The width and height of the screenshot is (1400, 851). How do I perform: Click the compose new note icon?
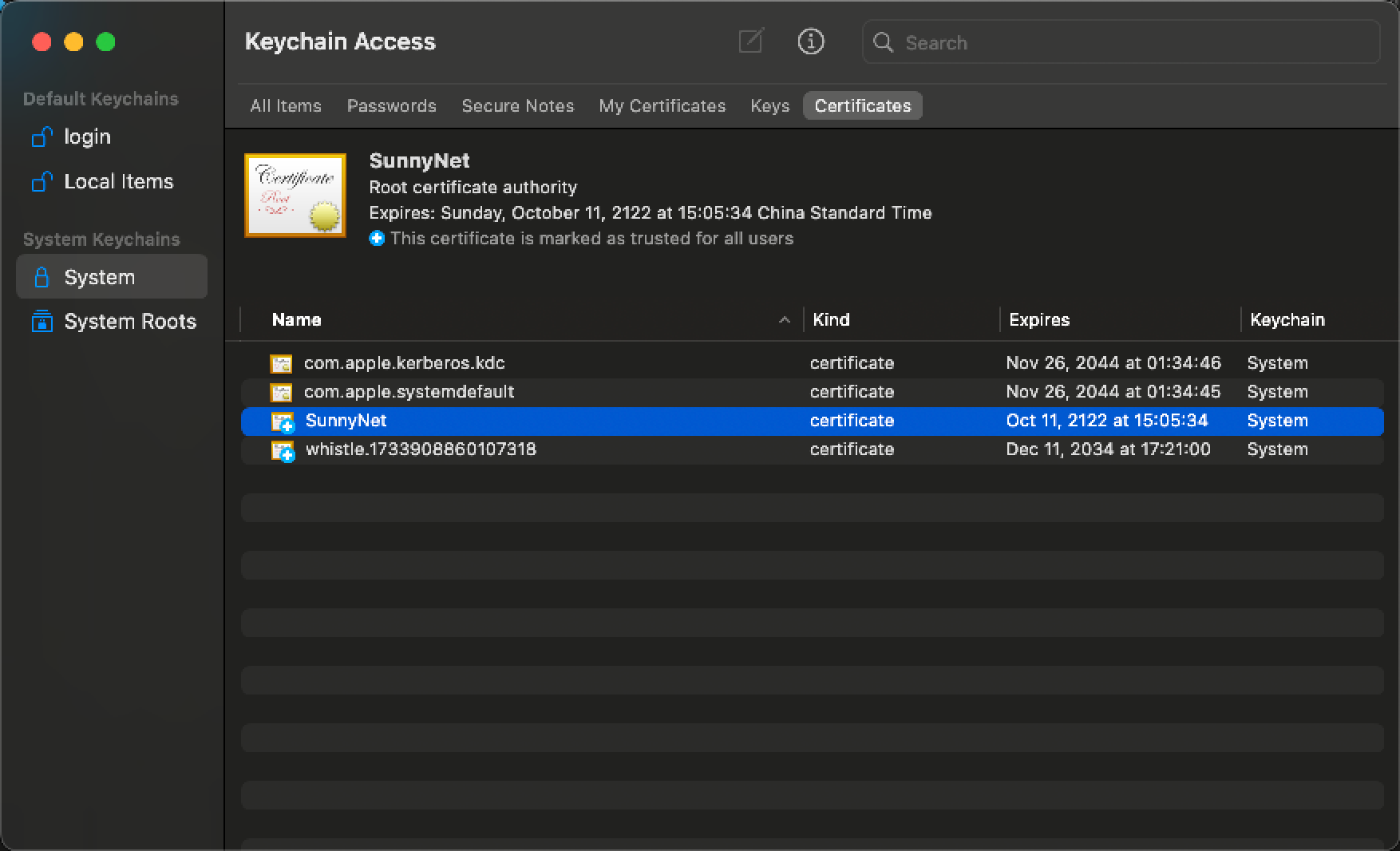750,42
